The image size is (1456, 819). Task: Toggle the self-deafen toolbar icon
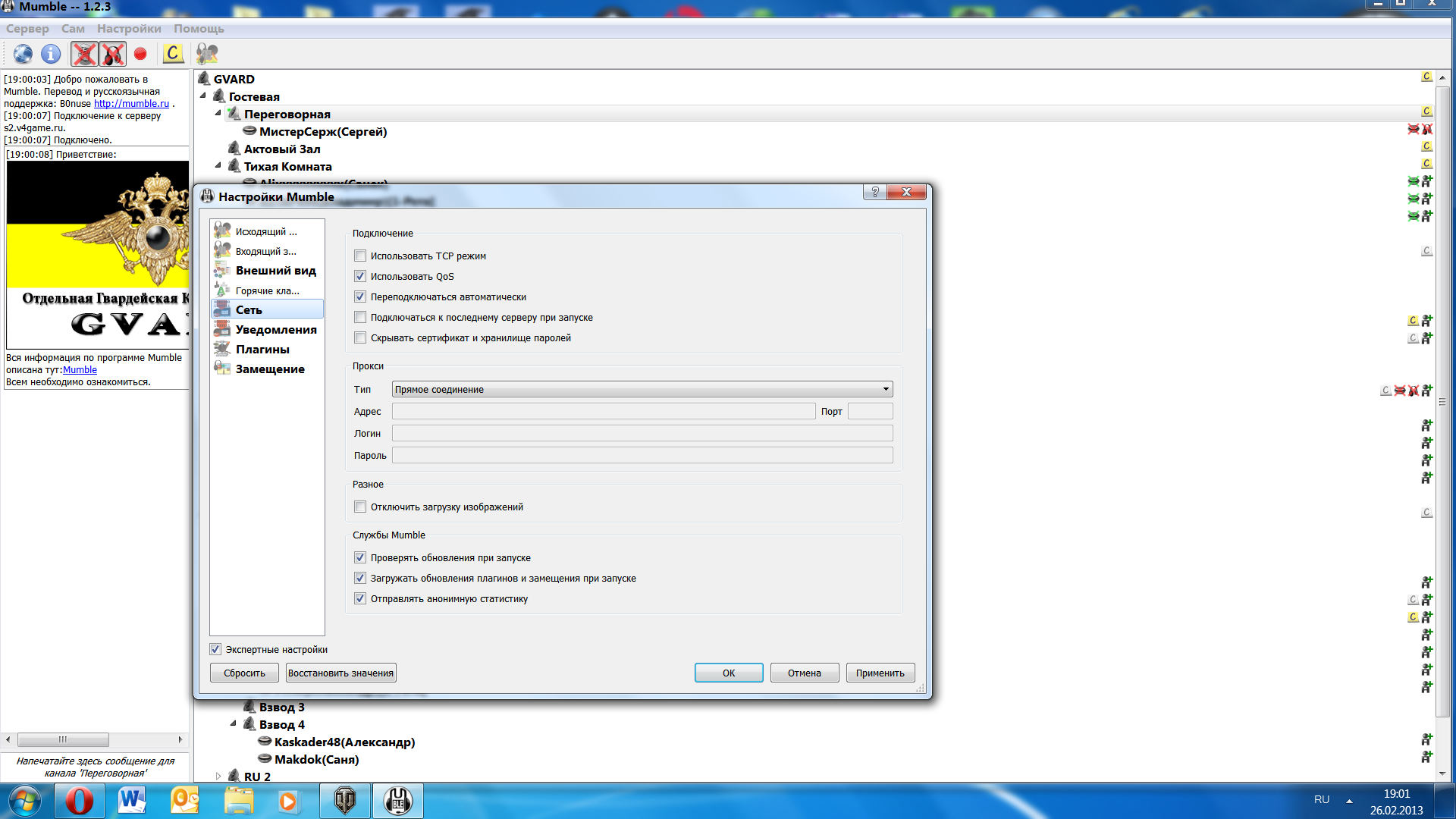[x=113, y=54]
